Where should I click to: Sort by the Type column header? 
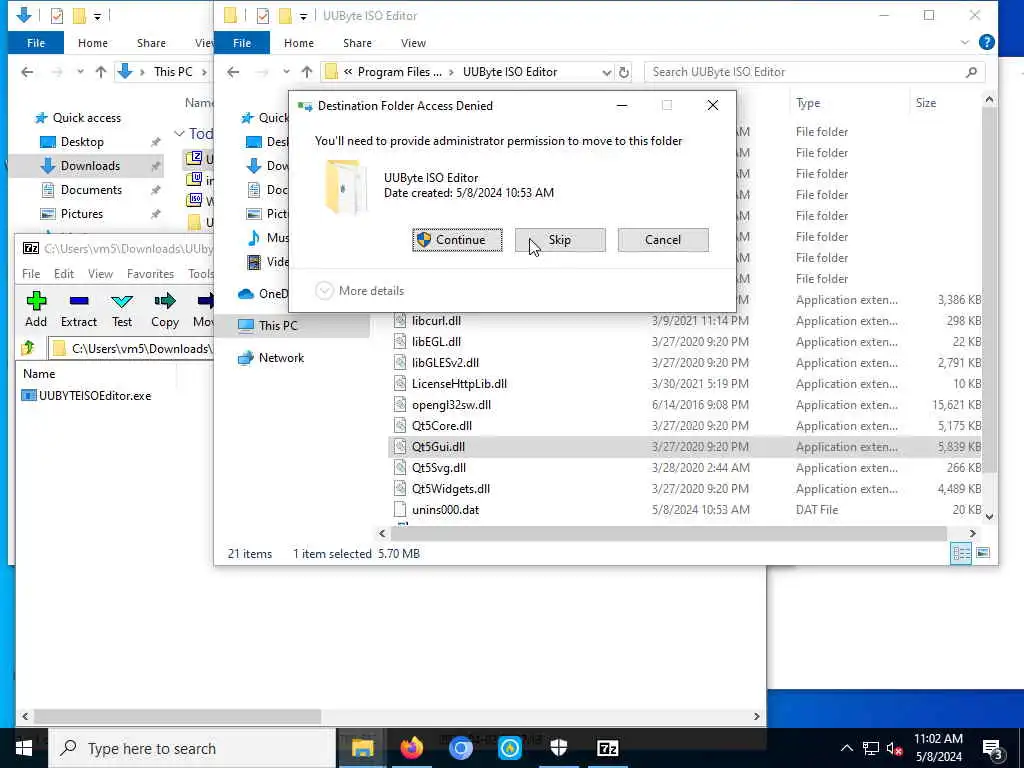[x=808, y=103]
